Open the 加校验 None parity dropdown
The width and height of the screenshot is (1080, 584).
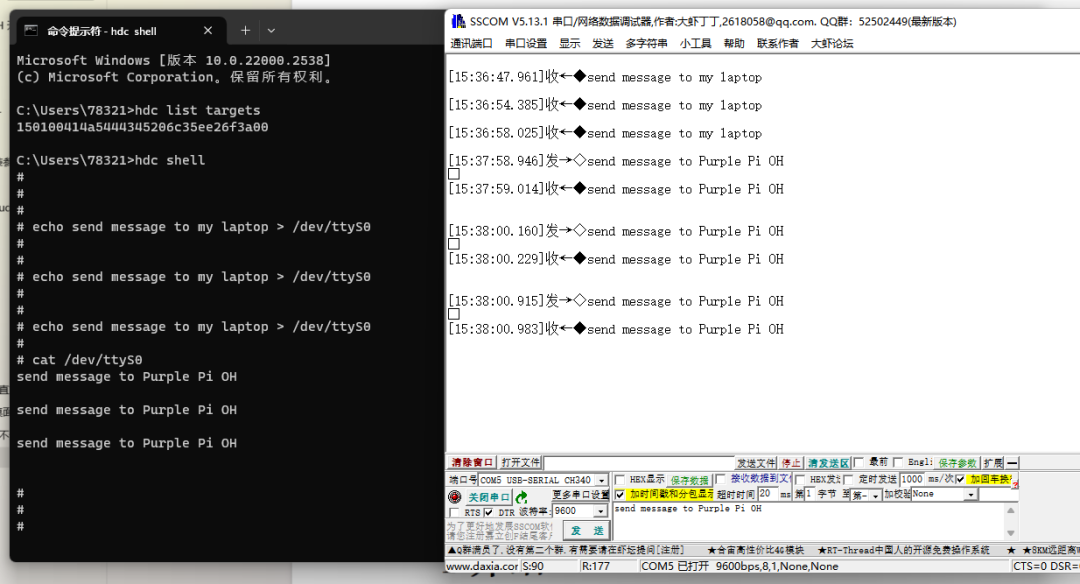[971, 496]
